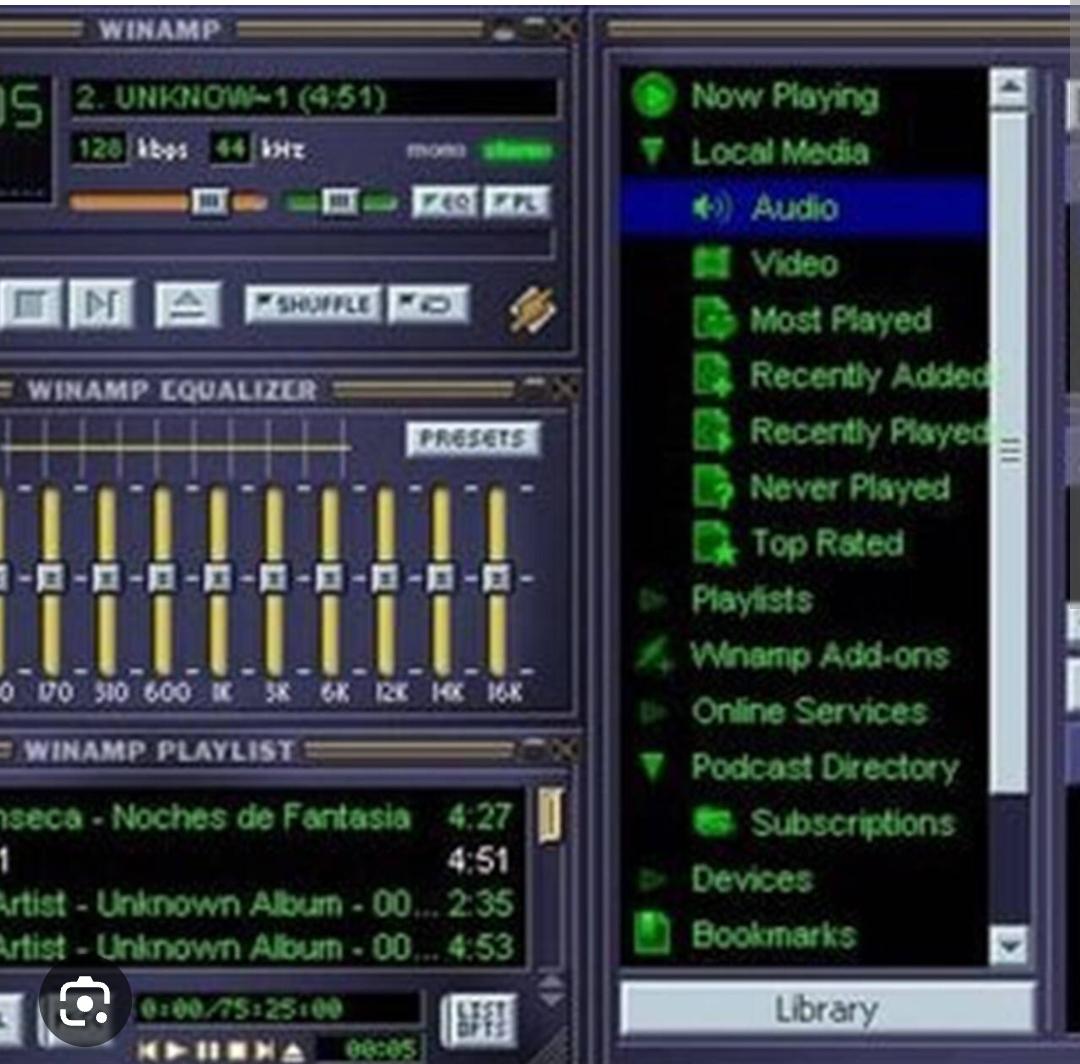Open the equalizer Presets menu

473,438
